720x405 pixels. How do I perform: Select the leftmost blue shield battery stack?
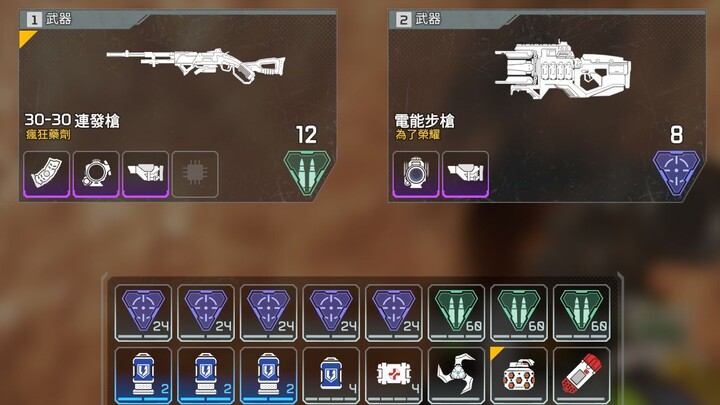pos(143,376)
